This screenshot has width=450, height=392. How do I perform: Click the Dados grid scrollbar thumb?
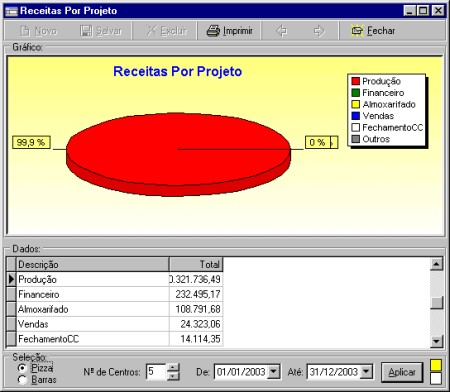pyautogui.click(x=436, y=303)
